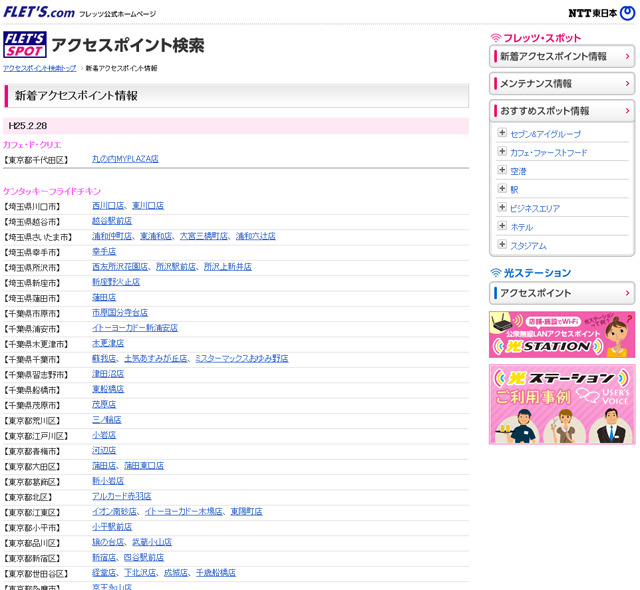Click the 光STATION banner image

(x=562, y=335)
